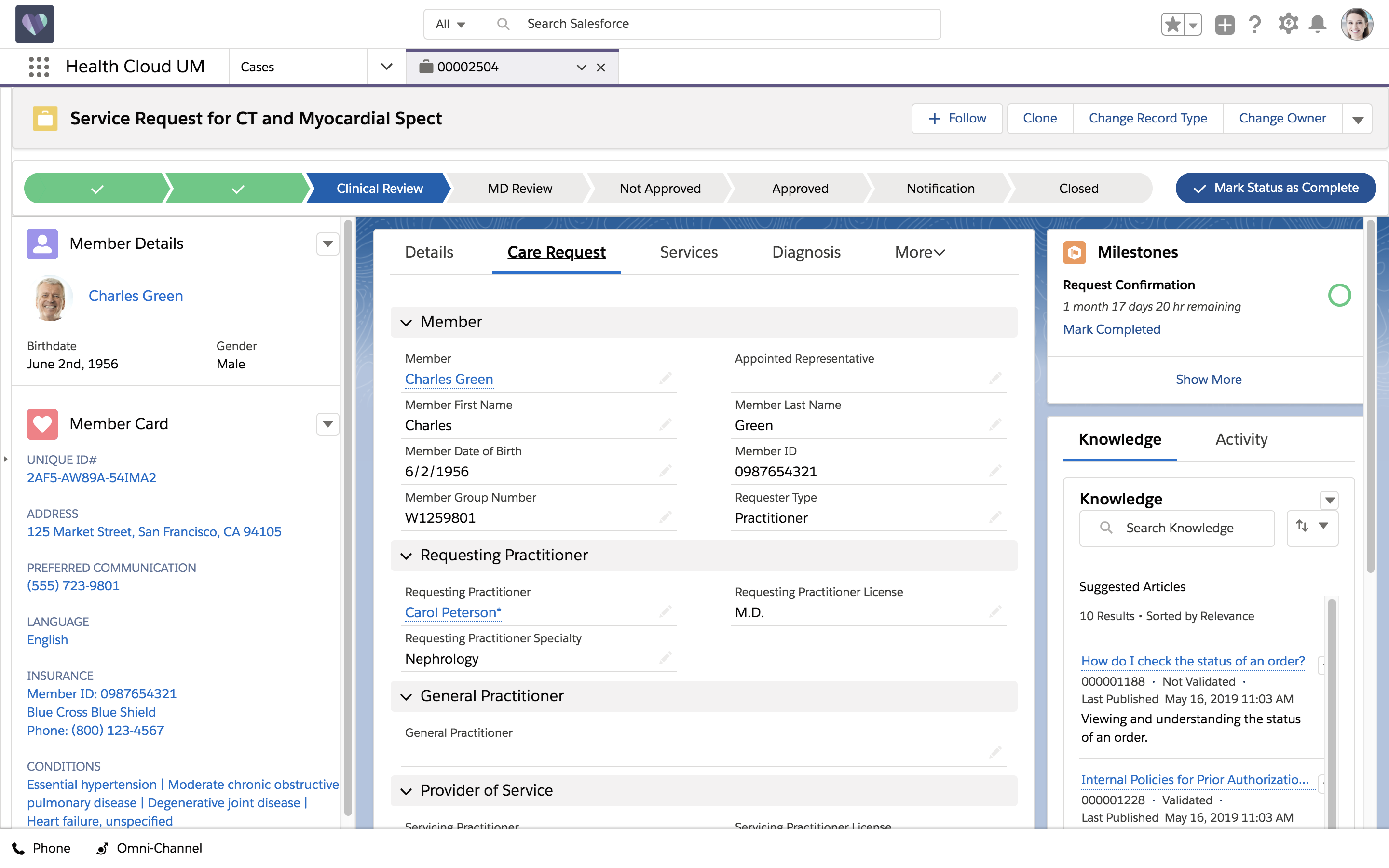Open Member Card dropdown menu

click(327, 424)
